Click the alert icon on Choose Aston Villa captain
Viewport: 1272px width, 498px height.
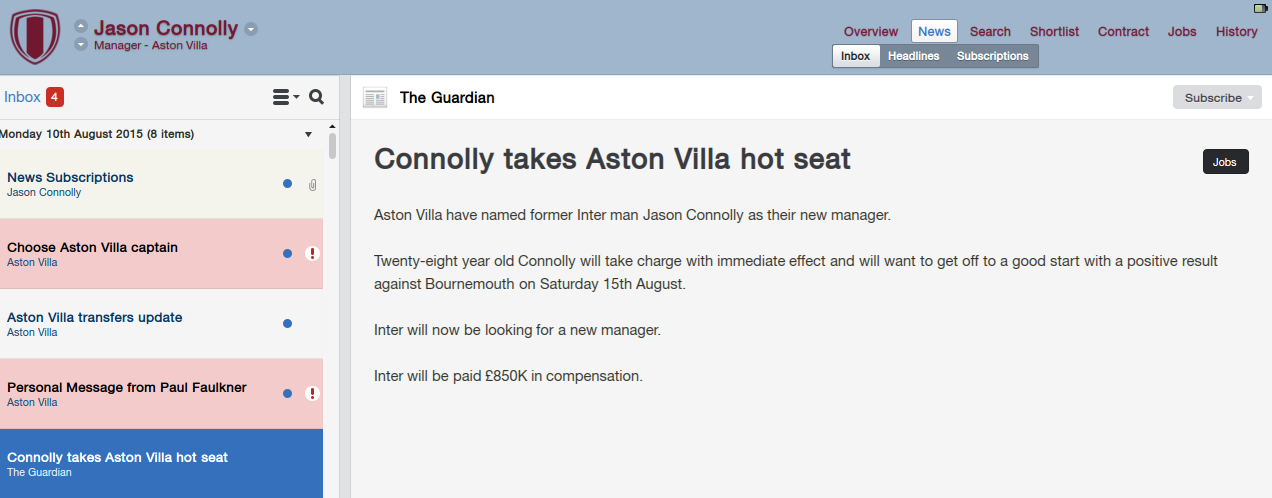click(x=312, y=254)
